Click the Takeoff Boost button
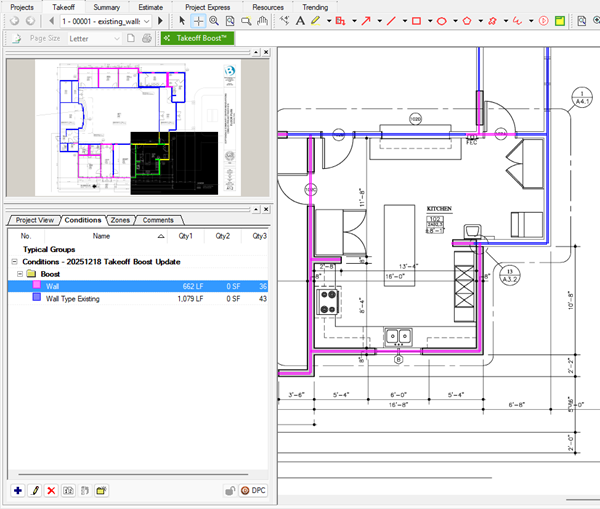This screenshot has height=509, width=600. 196,38
